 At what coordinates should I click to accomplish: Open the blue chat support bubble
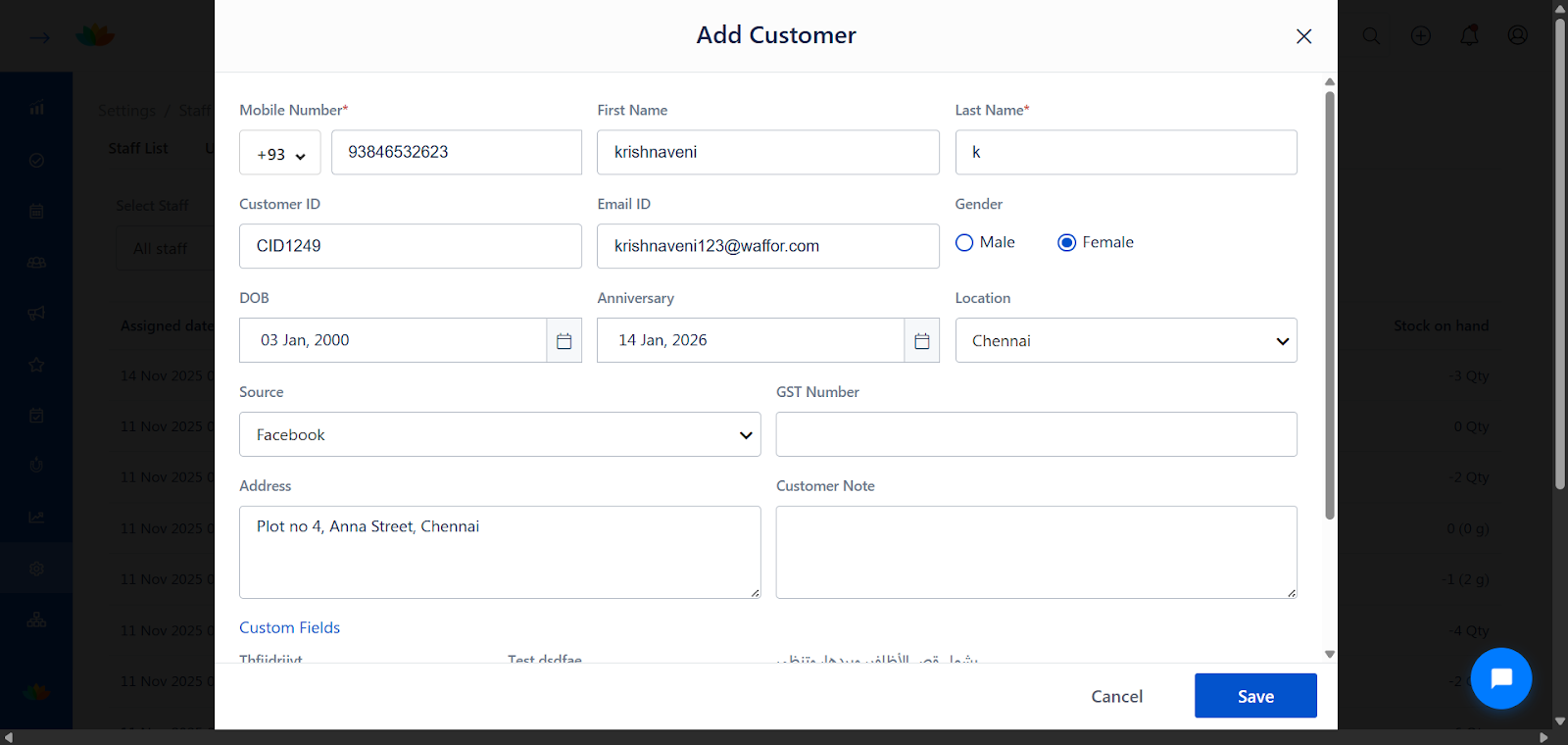point(1500,678)
